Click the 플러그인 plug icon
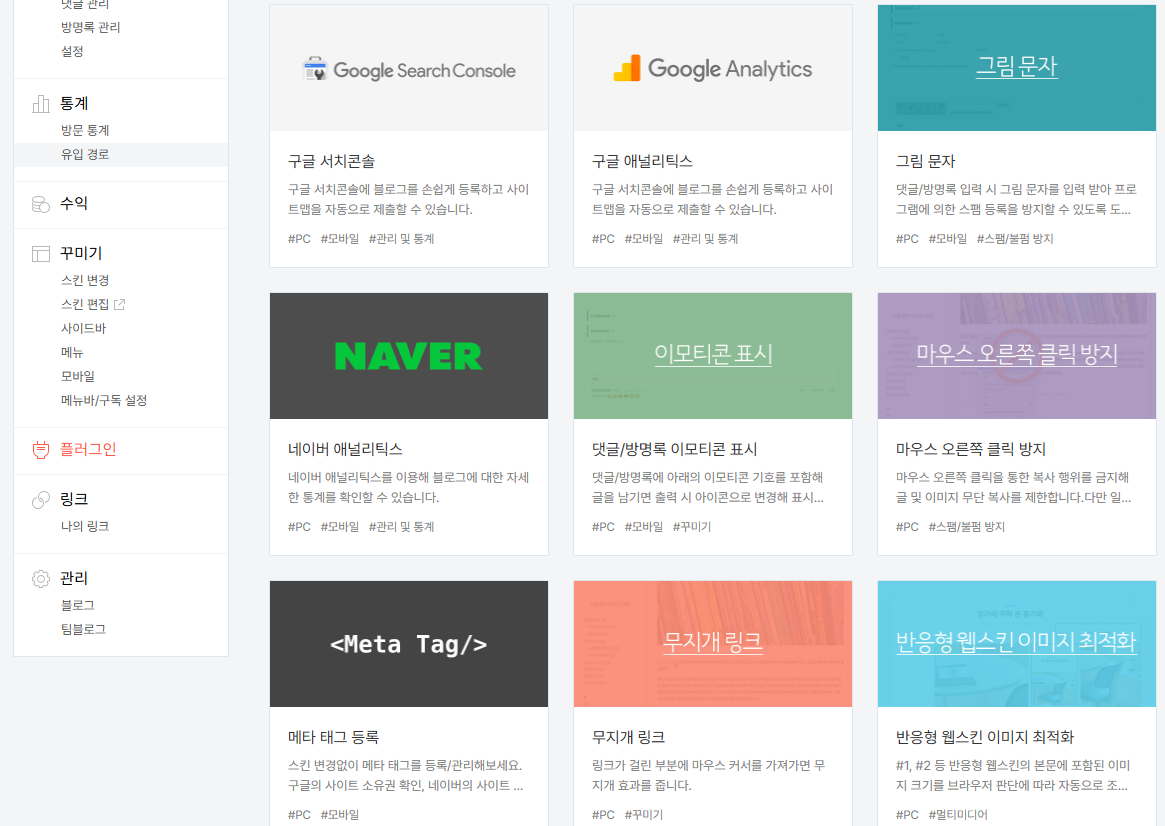 pos(41,450)
